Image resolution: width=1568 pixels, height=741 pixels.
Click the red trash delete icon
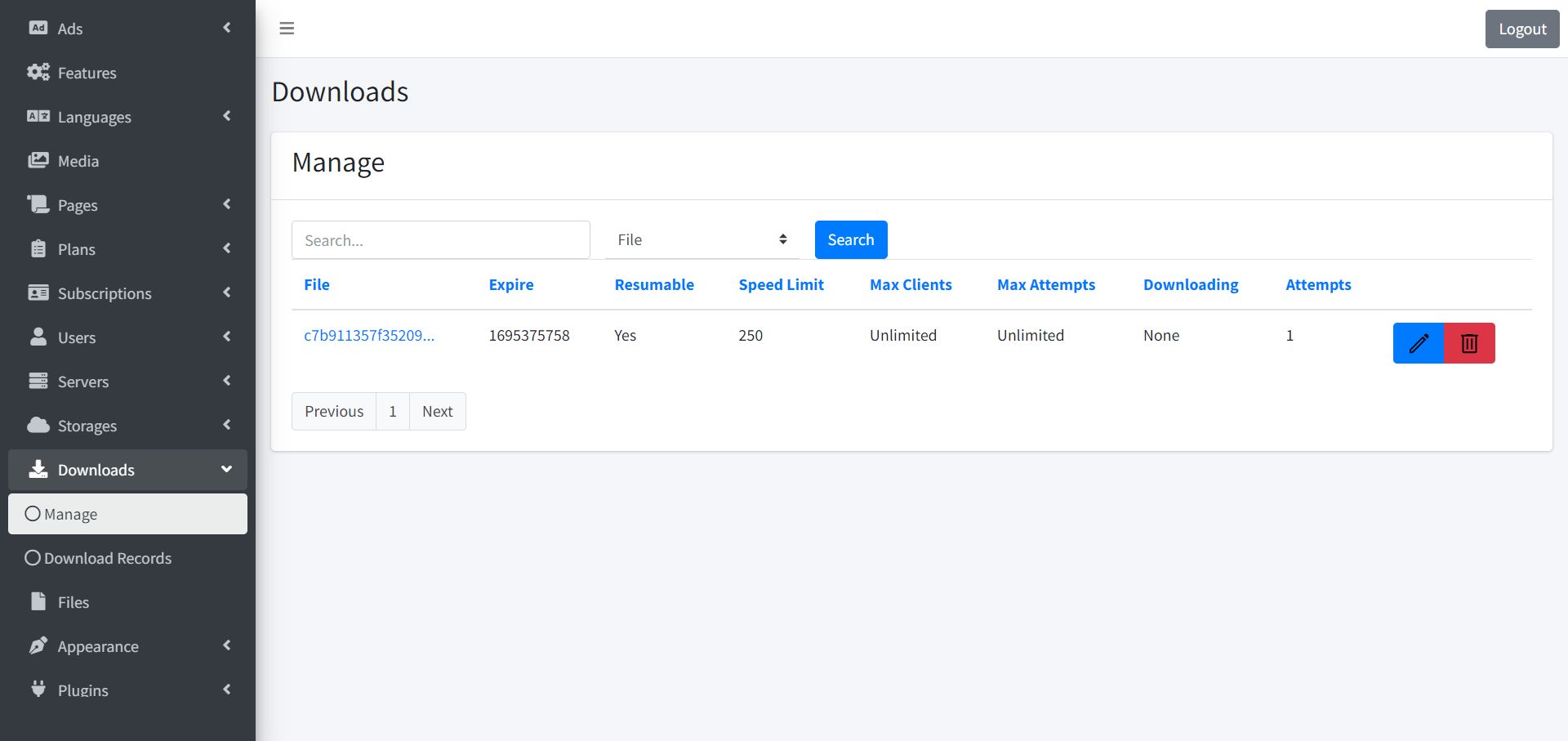point(1469,343)
